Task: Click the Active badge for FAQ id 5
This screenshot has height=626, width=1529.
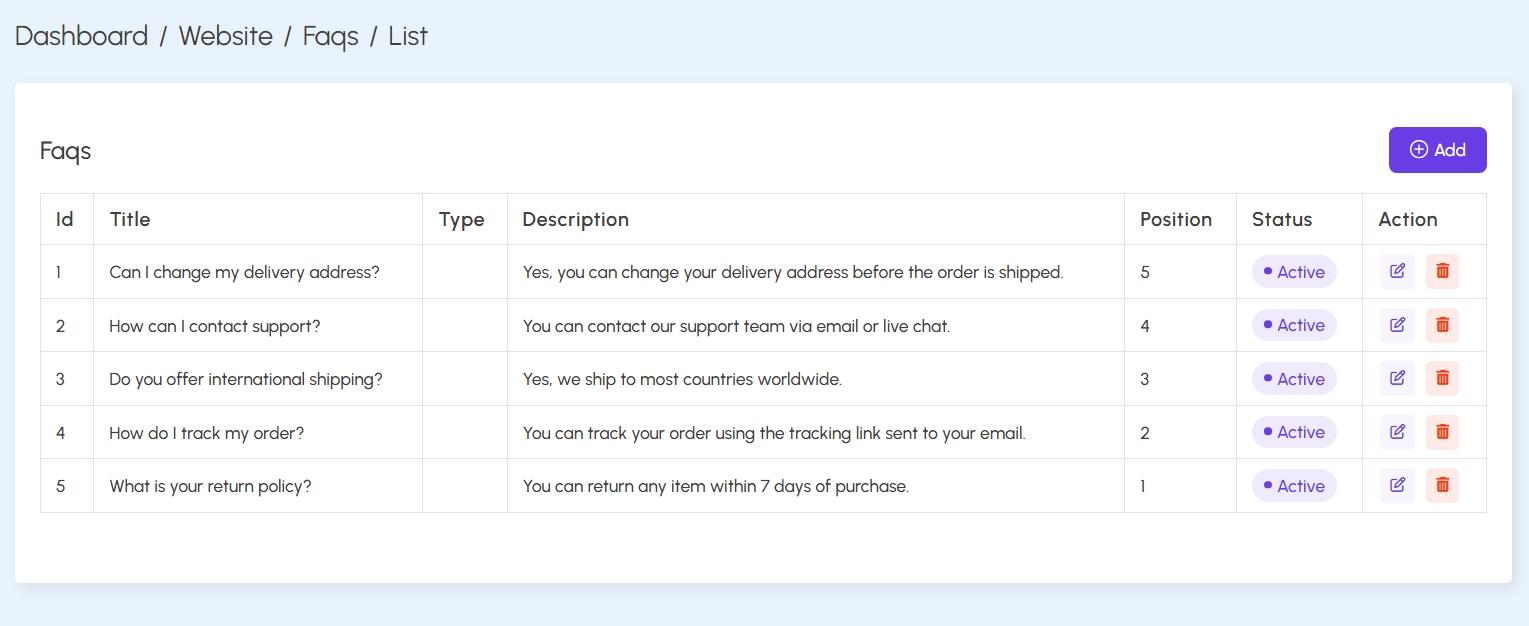Action: point(1294,486)
